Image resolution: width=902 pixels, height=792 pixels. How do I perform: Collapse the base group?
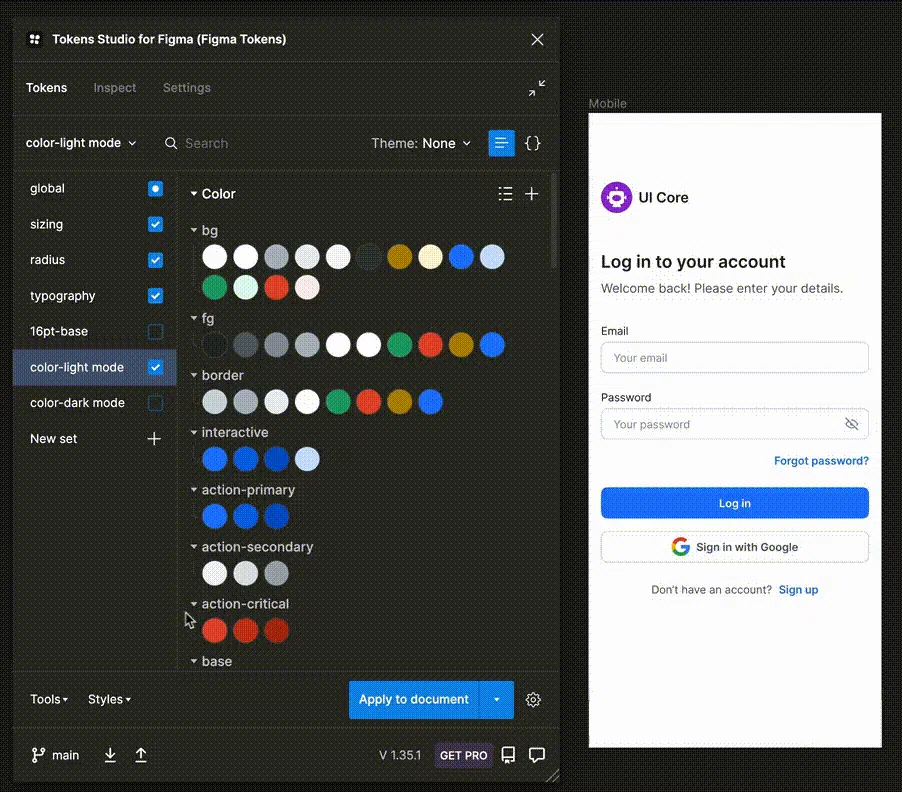(x=194, y=661)
